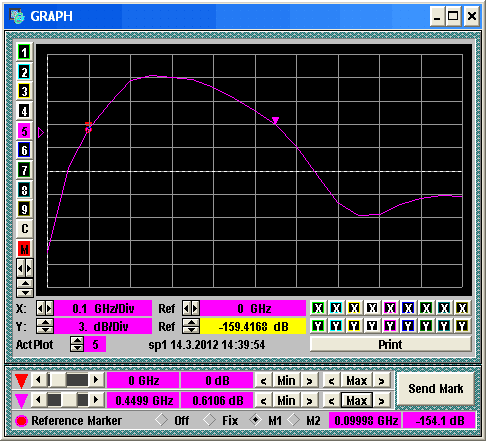Image resolution: width=486 pixels, height=441 pixels.
Task: Select plot 6 button
Action: (24, 150)
